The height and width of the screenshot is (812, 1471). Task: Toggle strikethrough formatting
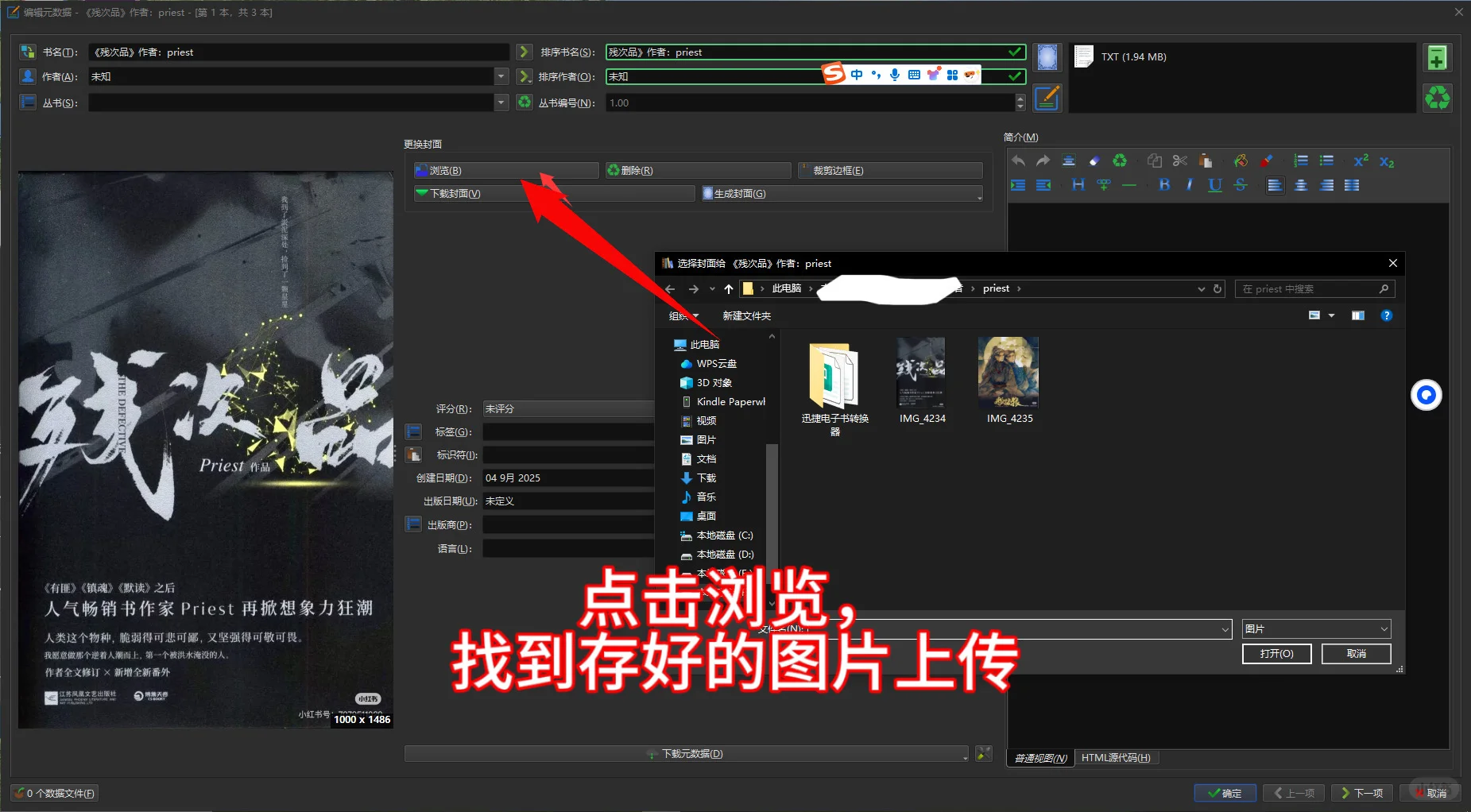pyautogui.click(x=1241, y=185)
